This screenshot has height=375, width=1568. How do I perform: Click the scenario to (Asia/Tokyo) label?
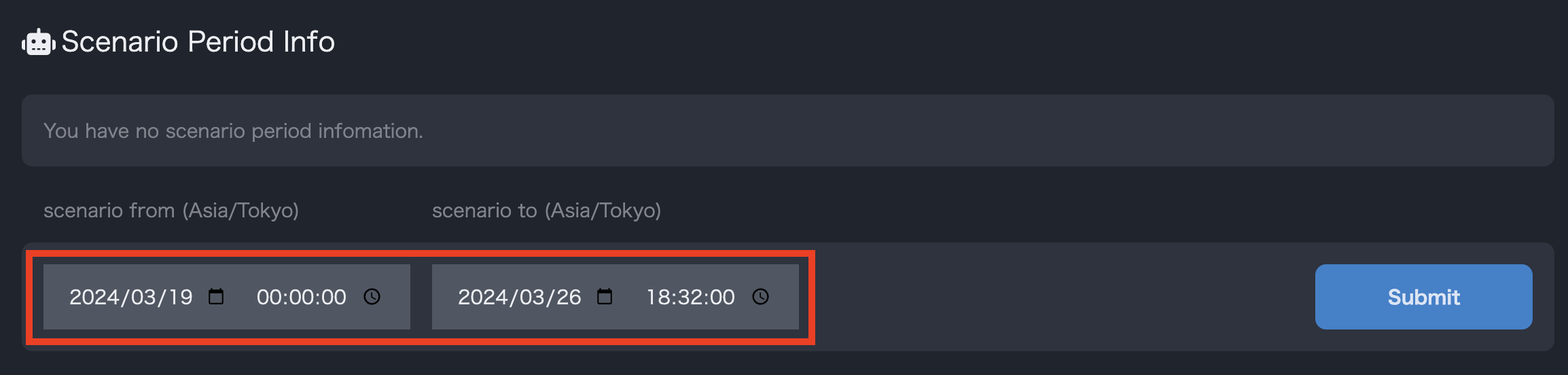click(x=546, y=211)
